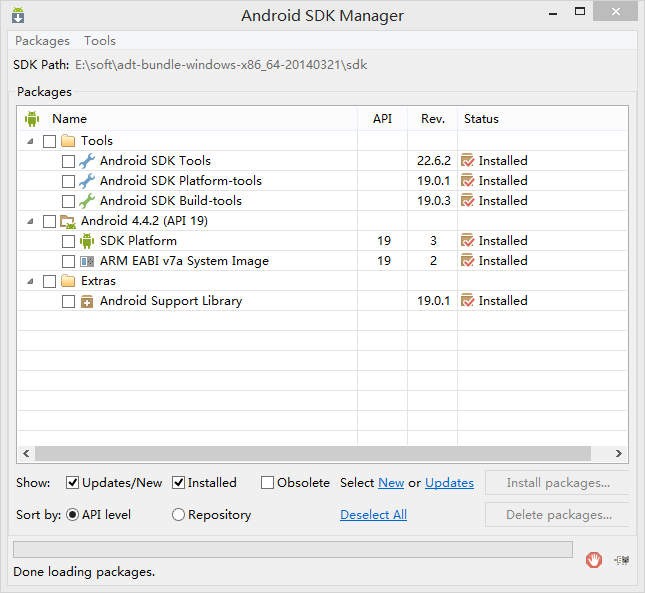Click the red stop hand icon

pos(594,560)
